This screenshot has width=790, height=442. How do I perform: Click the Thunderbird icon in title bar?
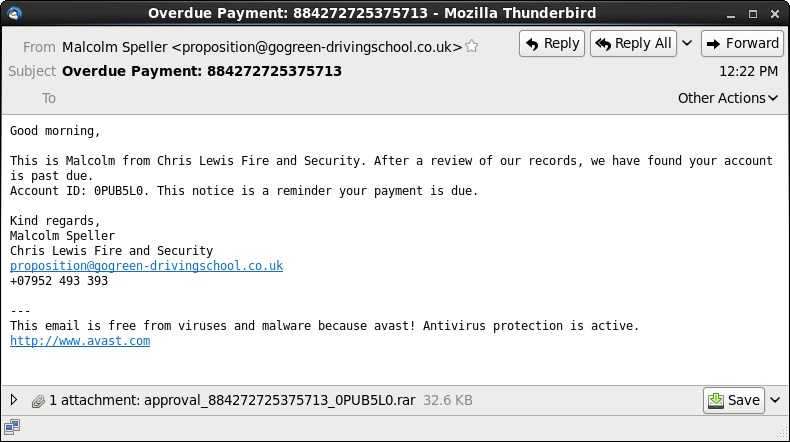click(14, 13)
